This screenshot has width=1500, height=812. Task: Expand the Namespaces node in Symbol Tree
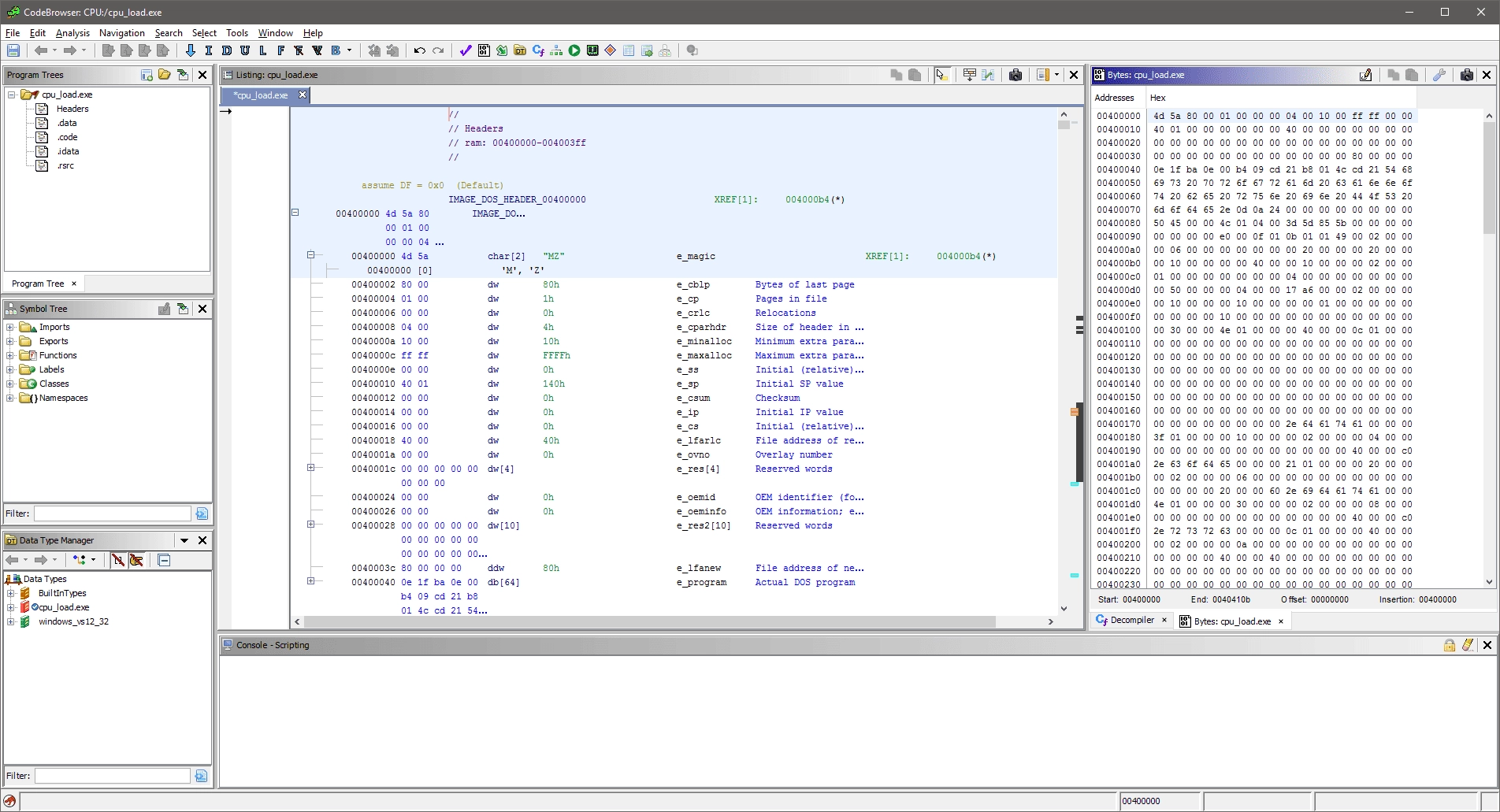click(x=10, y=398)
